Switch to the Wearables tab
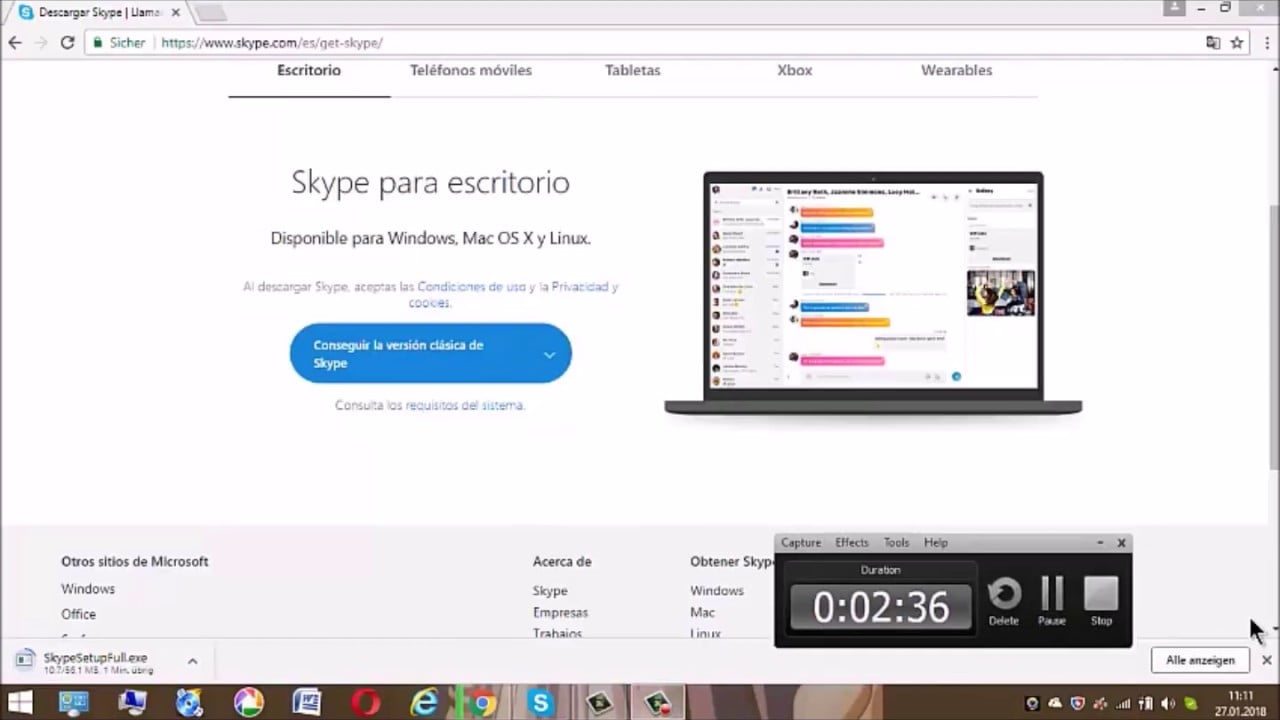 [x=957, y=70]
